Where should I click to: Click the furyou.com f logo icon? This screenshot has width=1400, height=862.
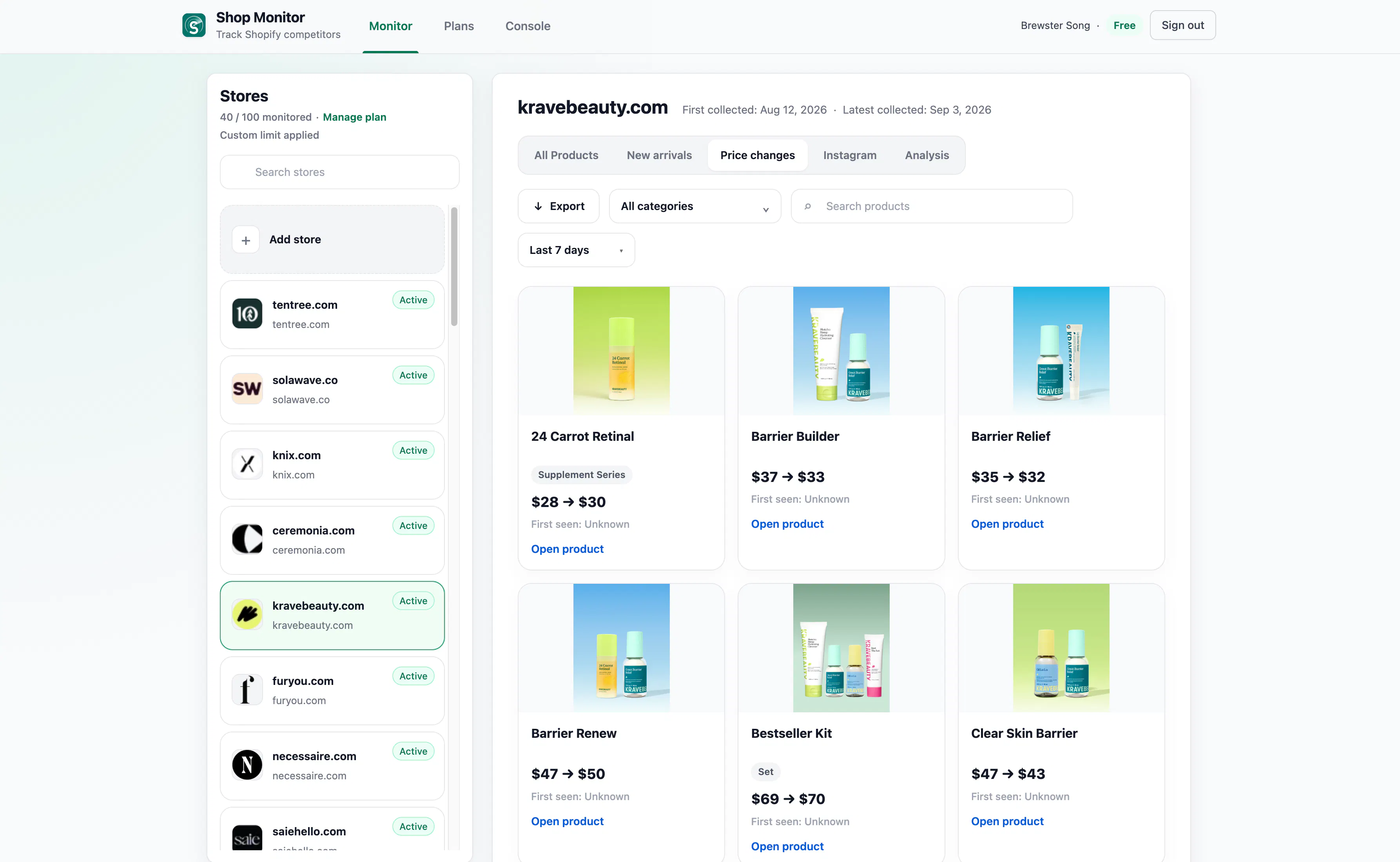pos(247,690)
